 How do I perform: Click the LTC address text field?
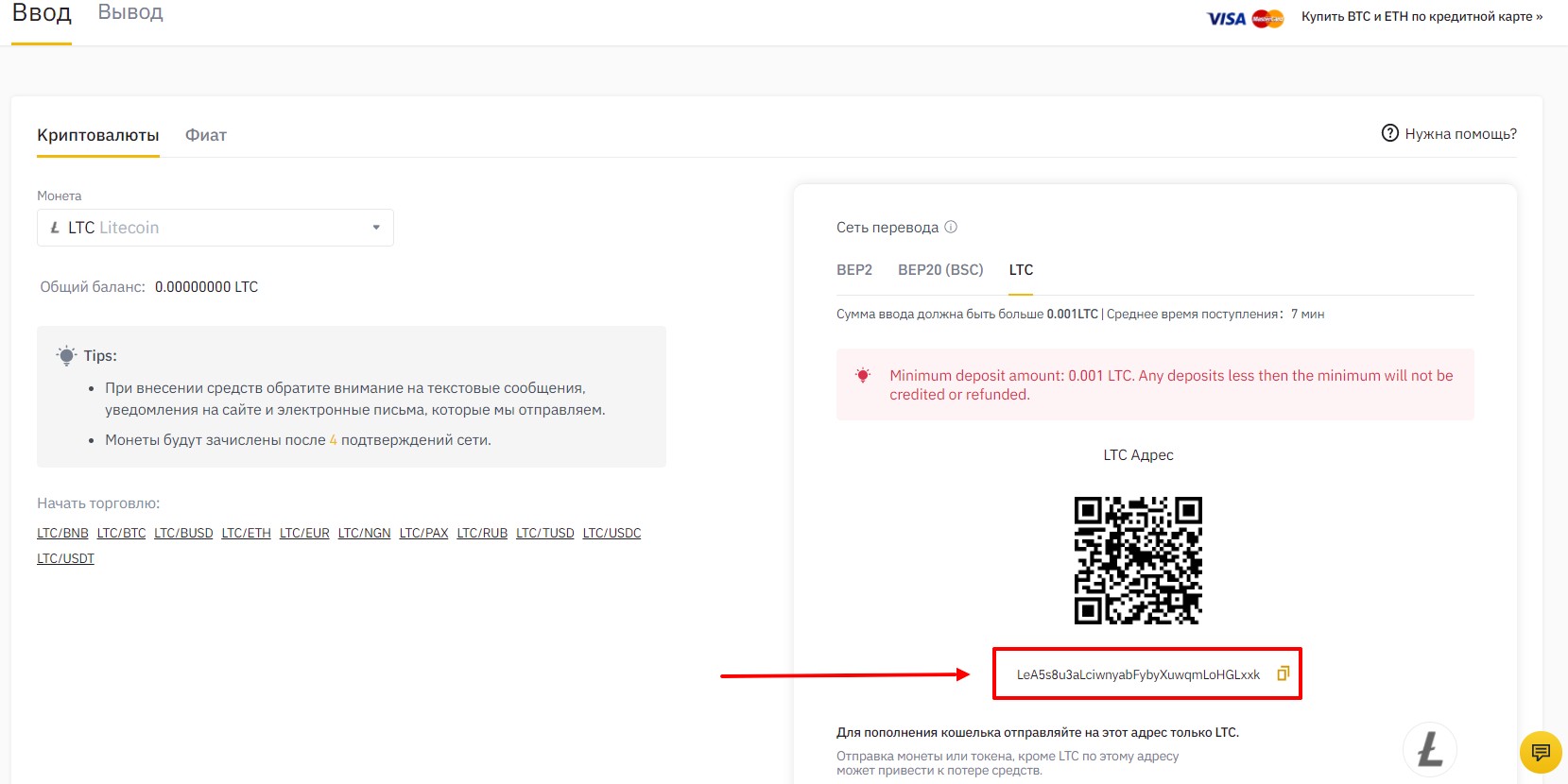tap(1138, 674)
